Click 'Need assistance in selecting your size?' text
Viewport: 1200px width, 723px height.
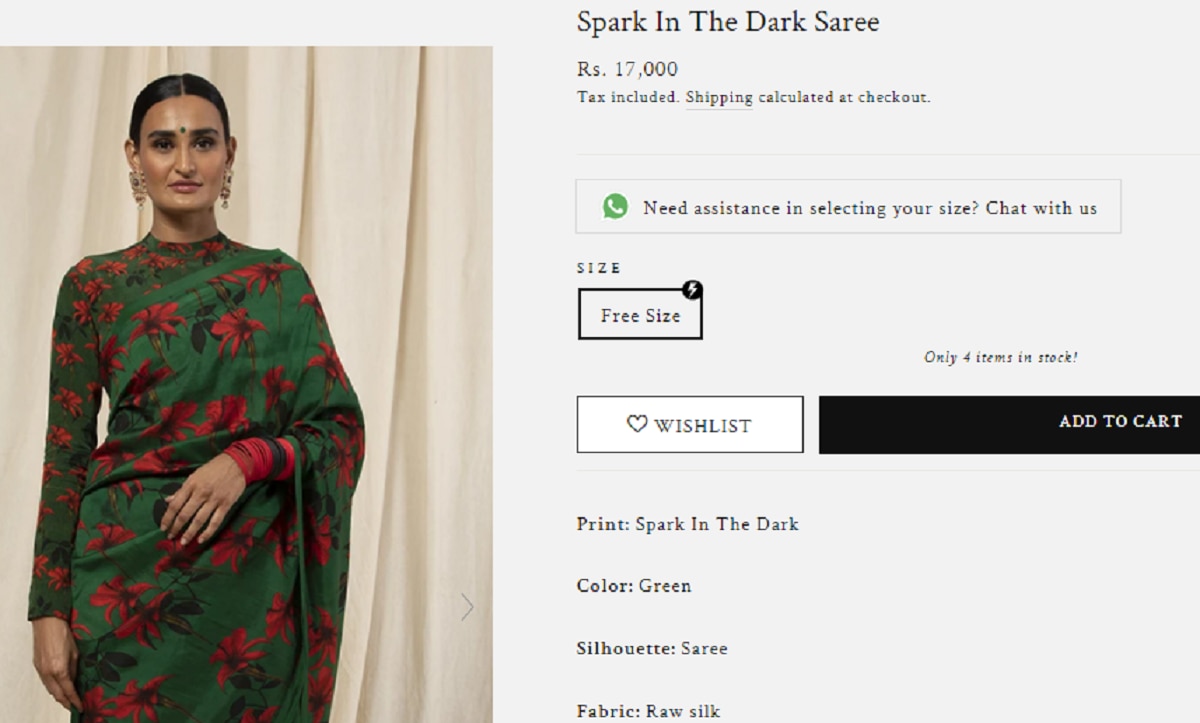click(811, 208)
